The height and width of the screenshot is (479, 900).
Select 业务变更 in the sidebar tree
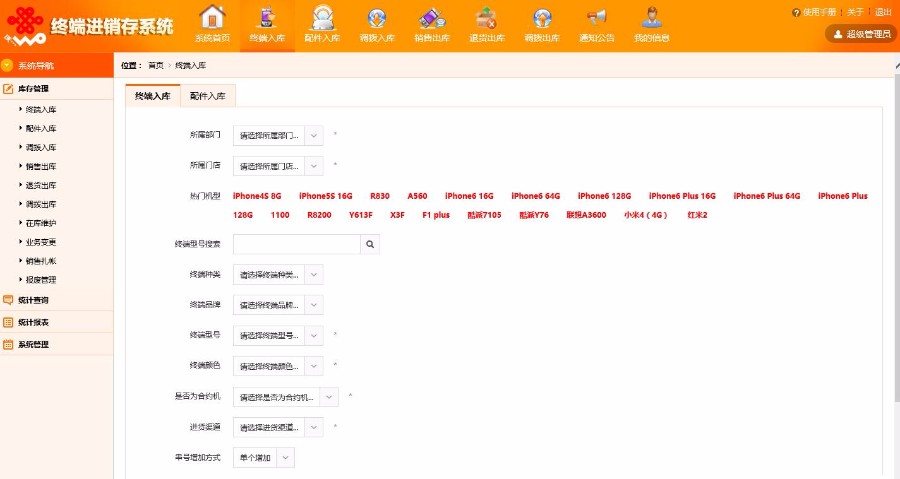[x=41, y=242]
